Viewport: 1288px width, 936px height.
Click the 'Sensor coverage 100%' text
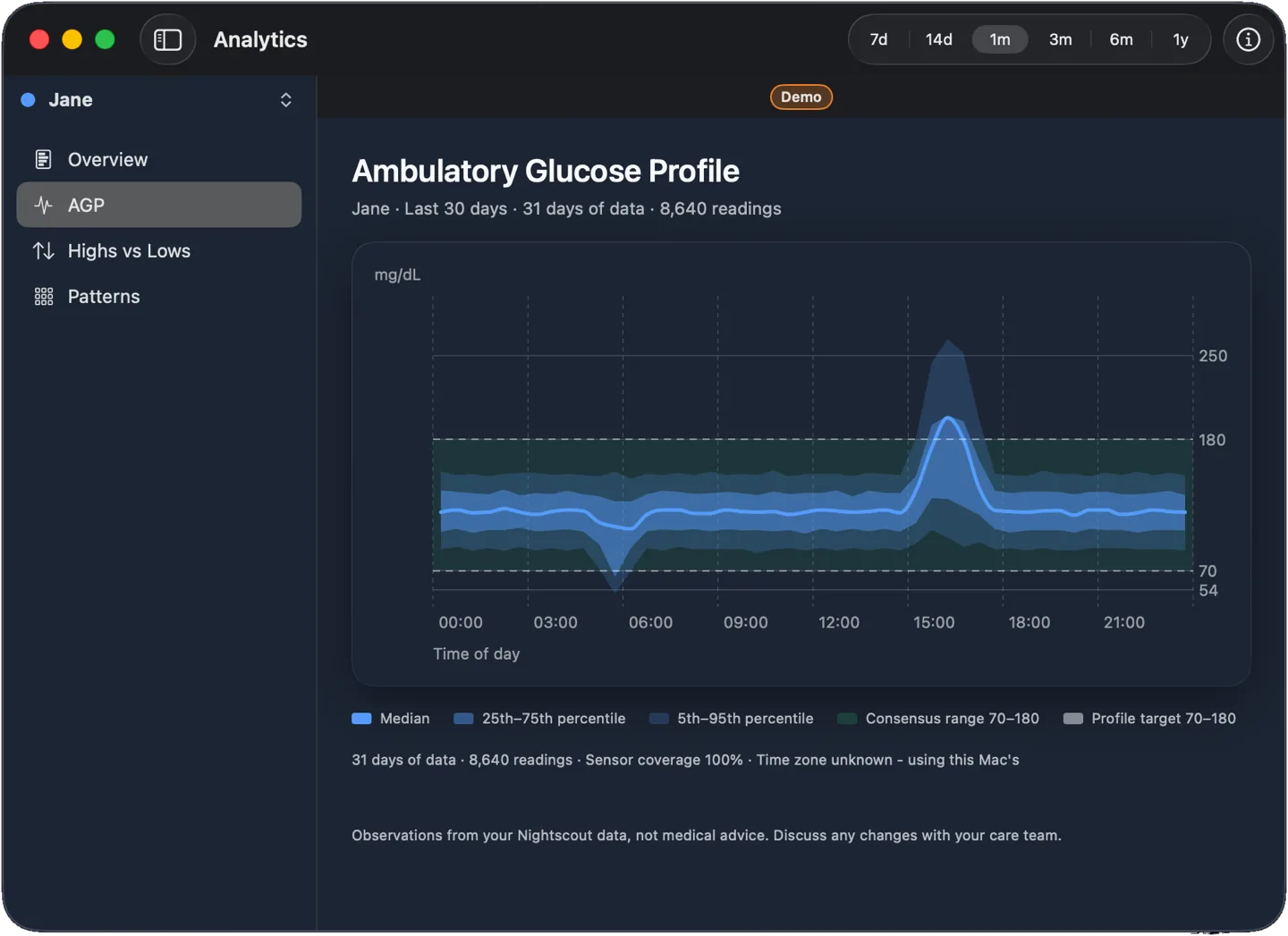[x=664, y=759]
